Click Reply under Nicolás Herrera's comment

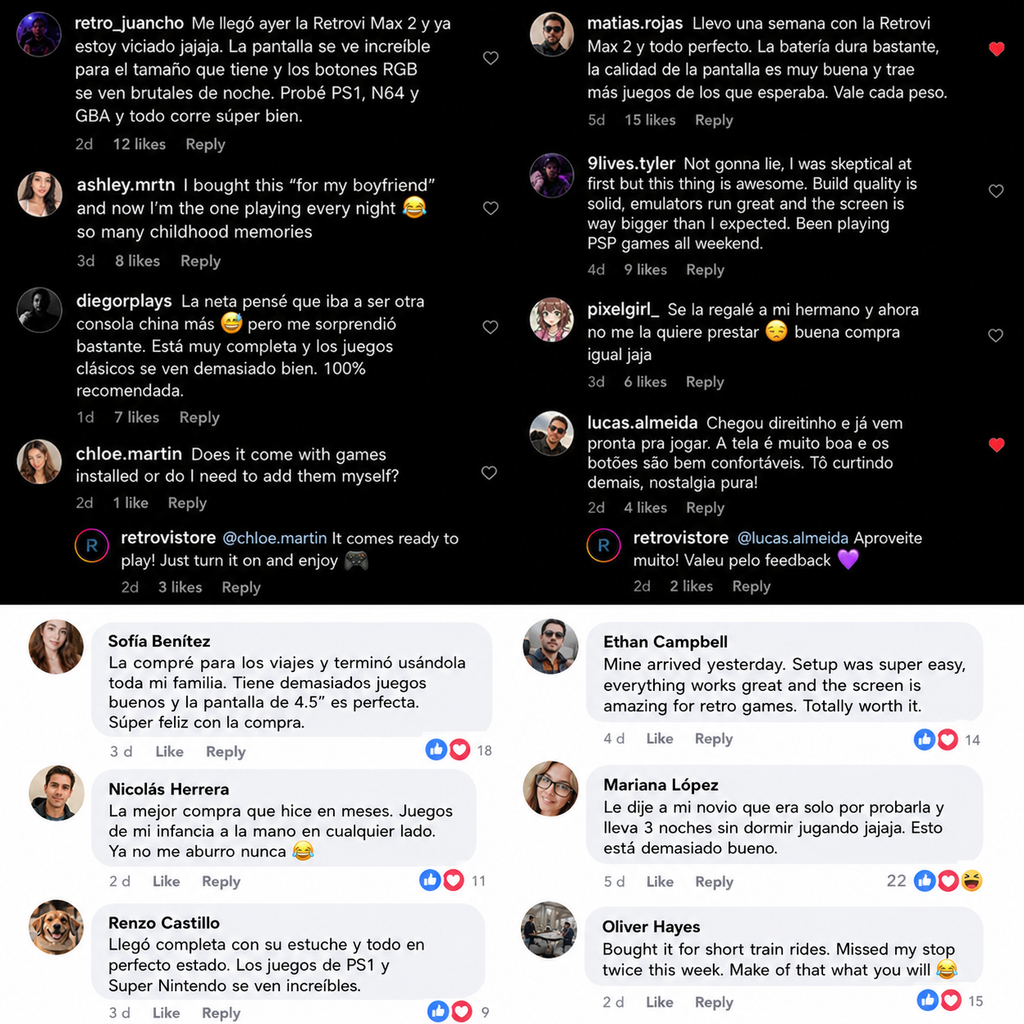(221, 882)
